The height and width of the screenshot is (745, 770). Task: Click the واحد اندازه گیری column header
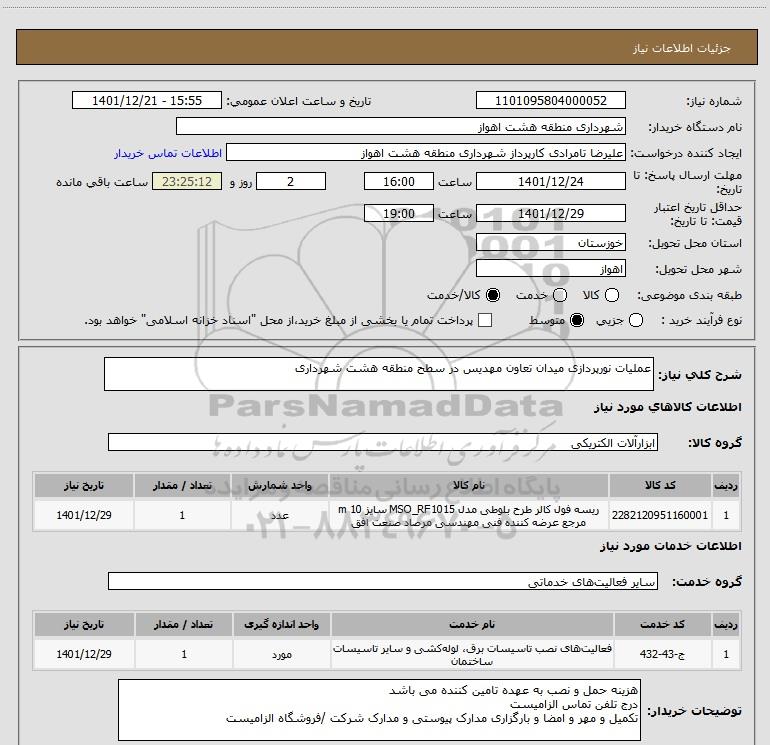tap(282, 624)
